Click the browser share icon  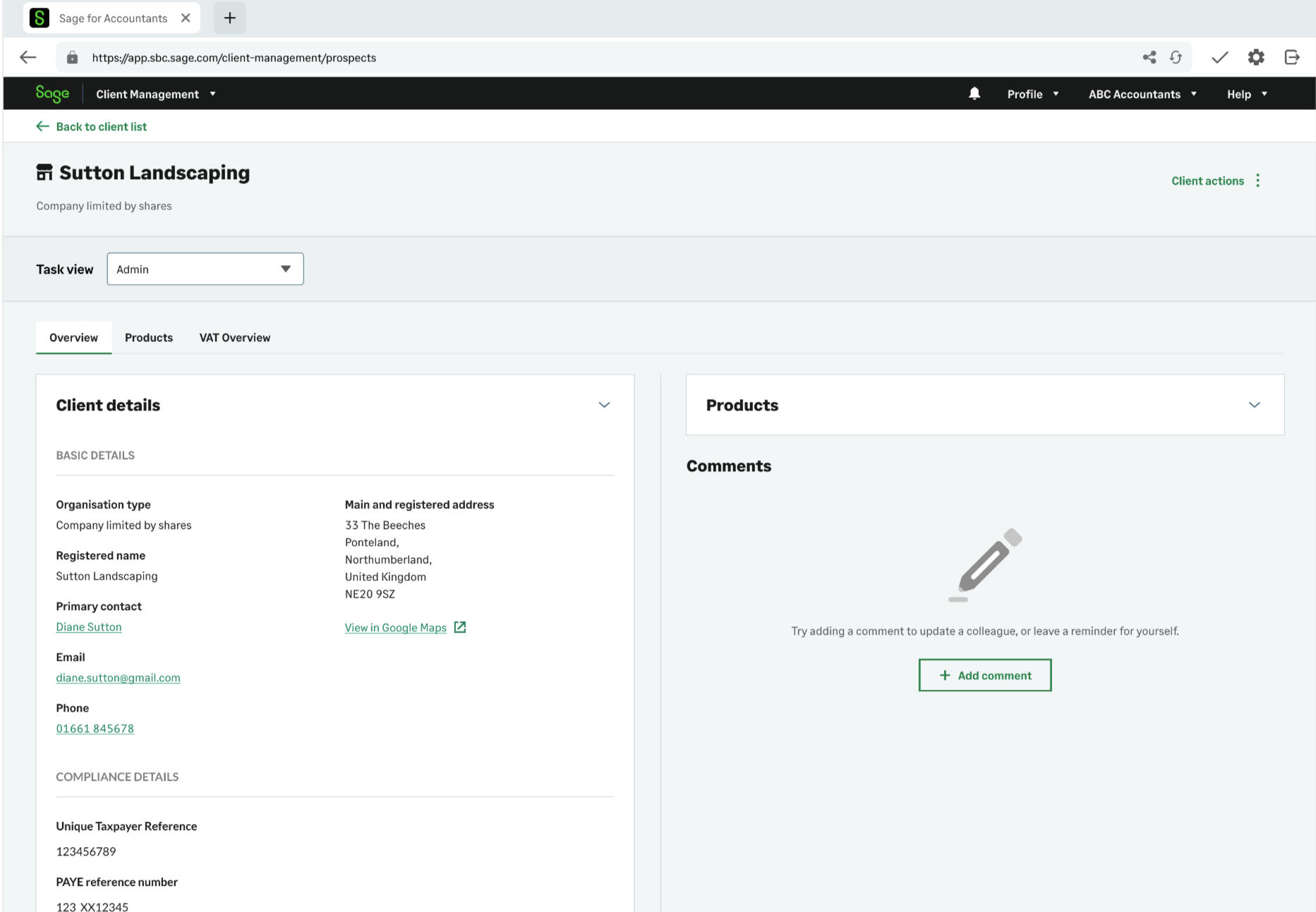tap(1149, 58)
